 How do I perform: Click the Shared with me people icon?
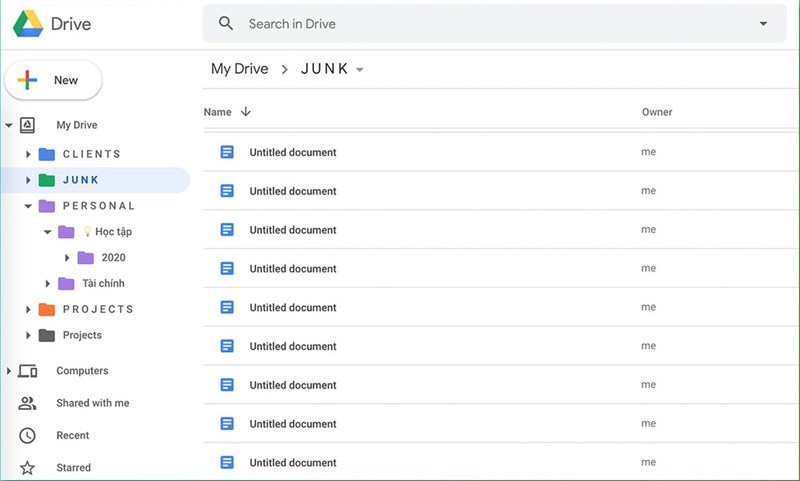pyautogui.click(x=28, y=403)
